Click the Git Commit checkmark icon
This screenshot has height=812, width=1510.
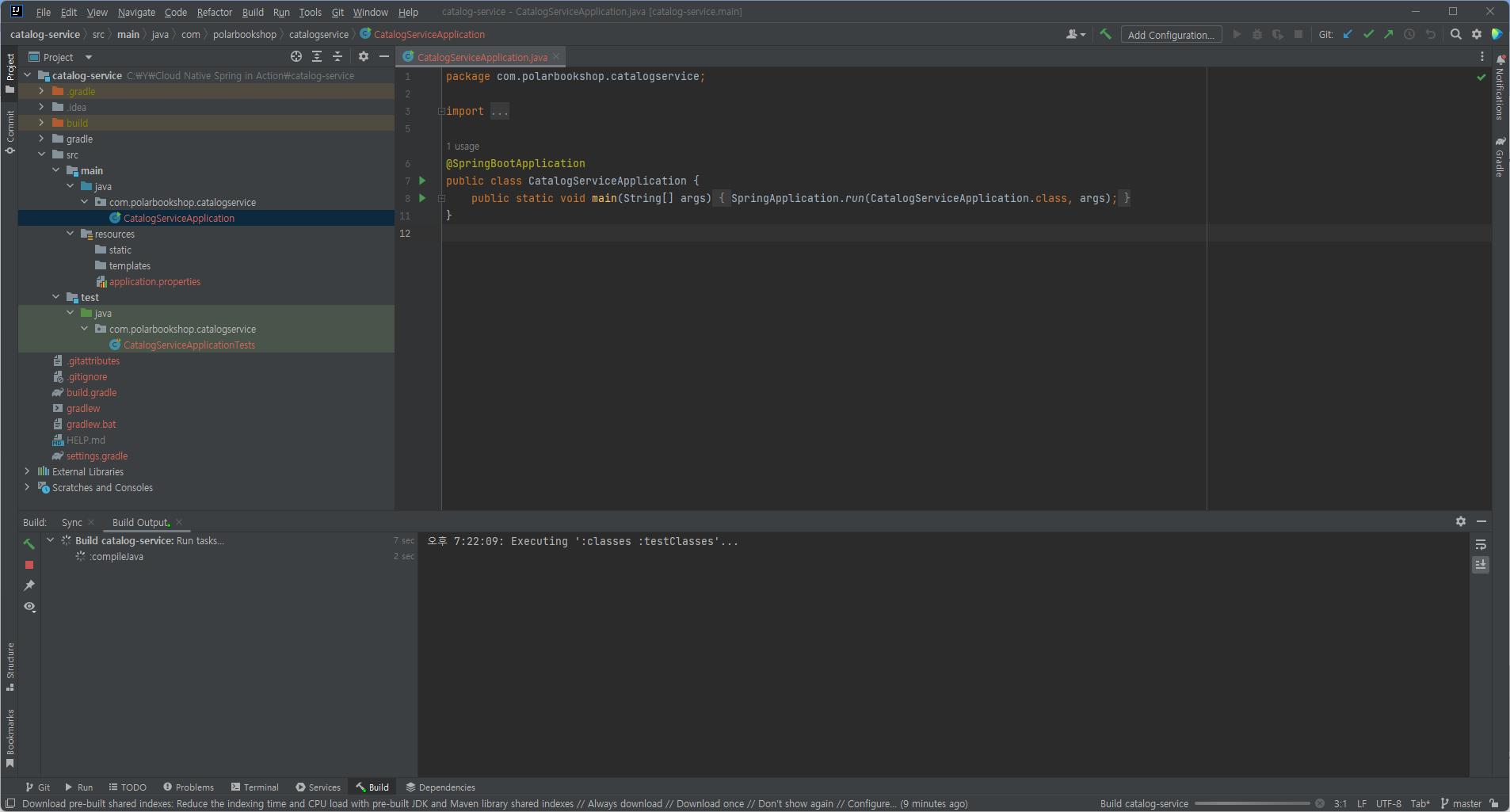tap(1368, 34)
